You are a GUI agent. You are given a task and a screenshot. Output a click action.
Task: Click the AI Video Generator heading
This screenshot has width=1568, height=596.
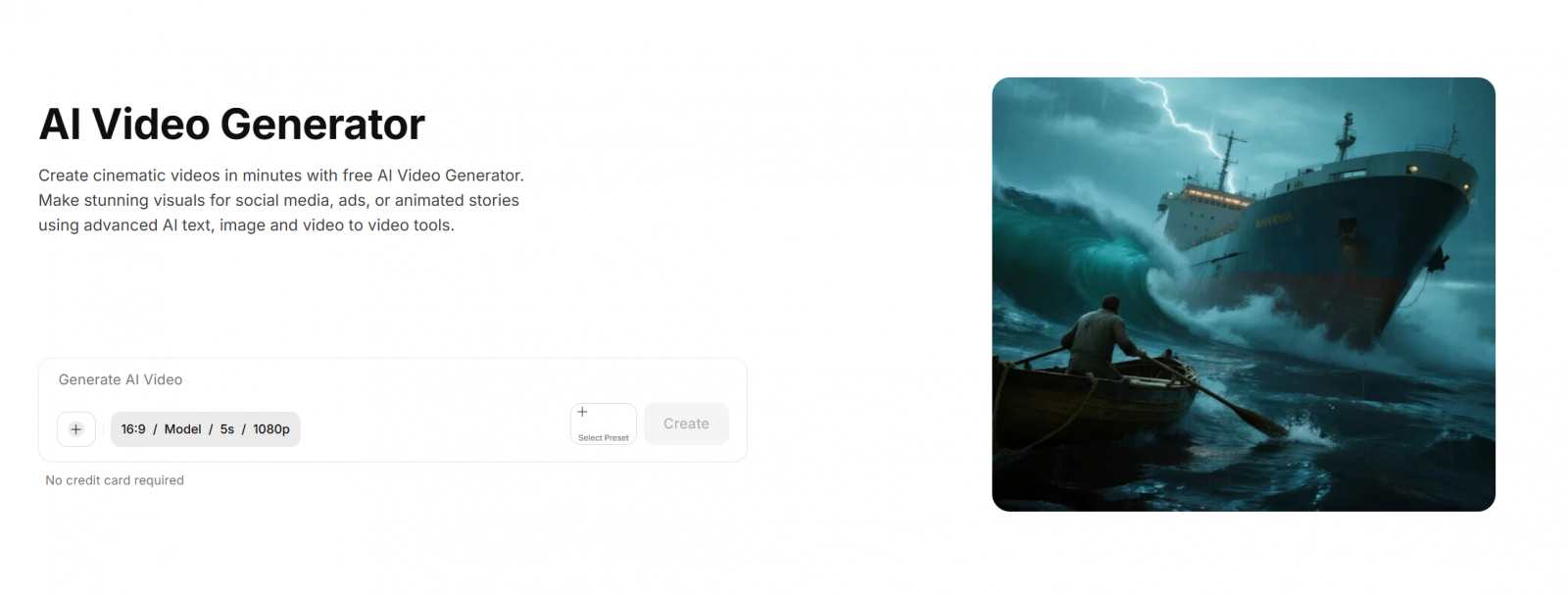(x=232, y=124)
